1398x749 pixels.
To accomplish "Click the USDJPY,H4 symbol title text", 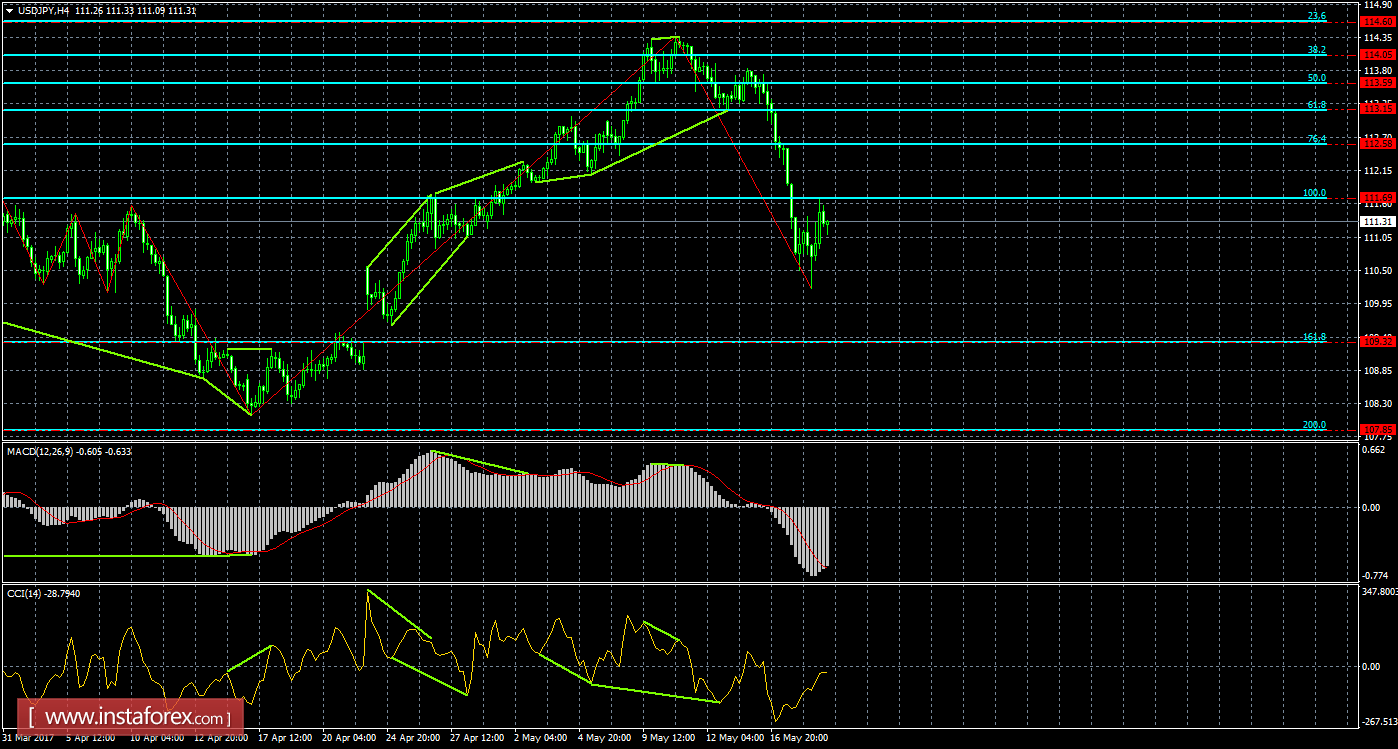I will (47, 10).
